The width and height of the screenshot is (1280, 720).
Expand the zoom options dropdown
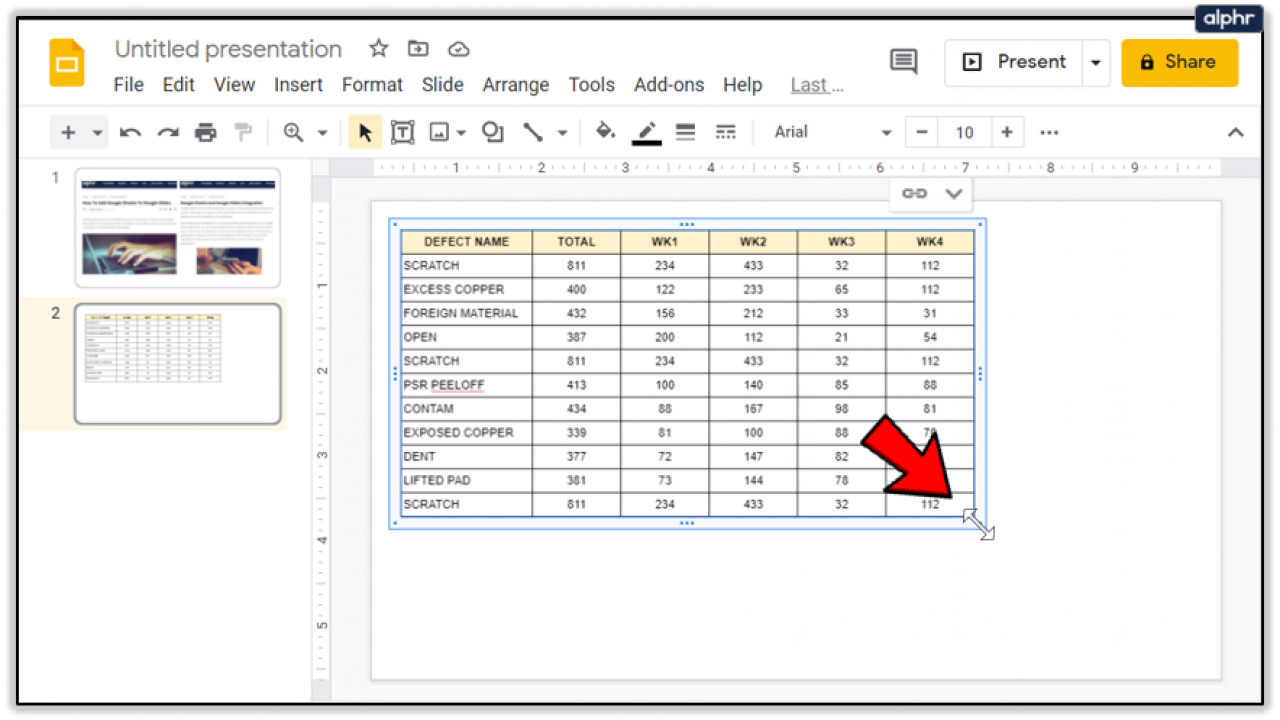click(323, 131)
